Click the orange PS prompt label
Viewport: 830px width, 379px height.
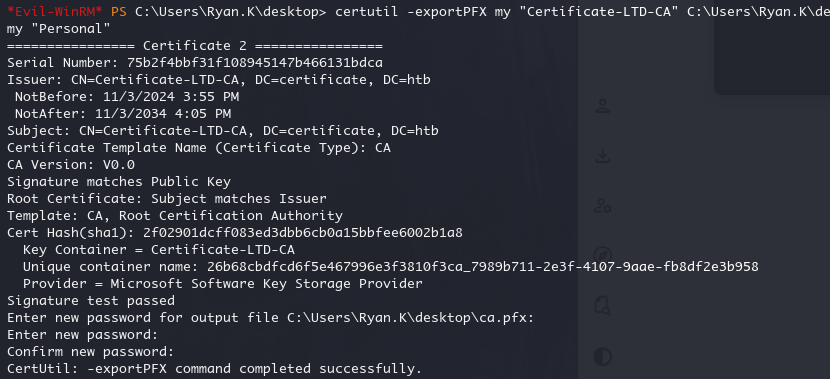pos(119,12)
